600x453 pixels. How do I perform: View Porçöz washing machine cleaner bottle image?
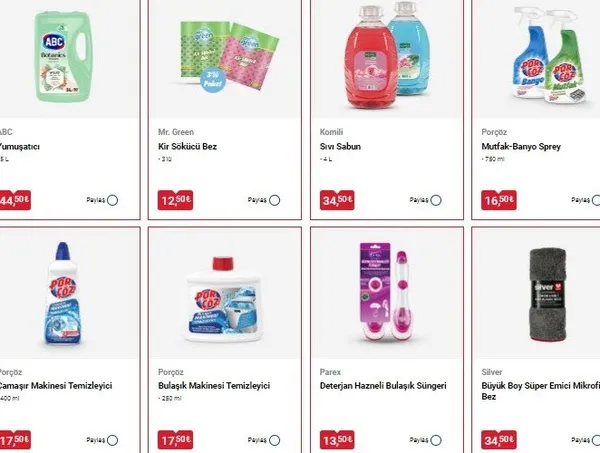tap(63, 294)
